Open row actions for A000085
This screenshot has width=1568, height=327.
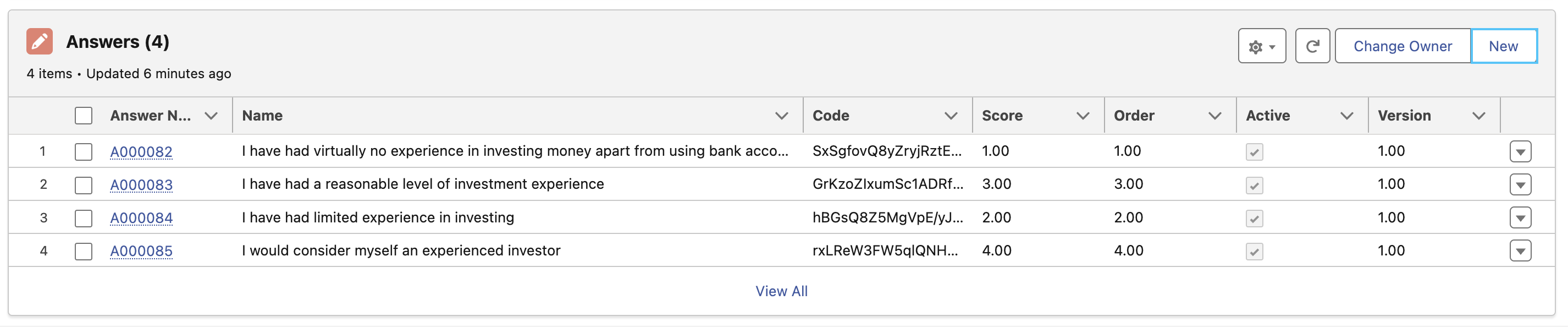[x=1520, y=251]
